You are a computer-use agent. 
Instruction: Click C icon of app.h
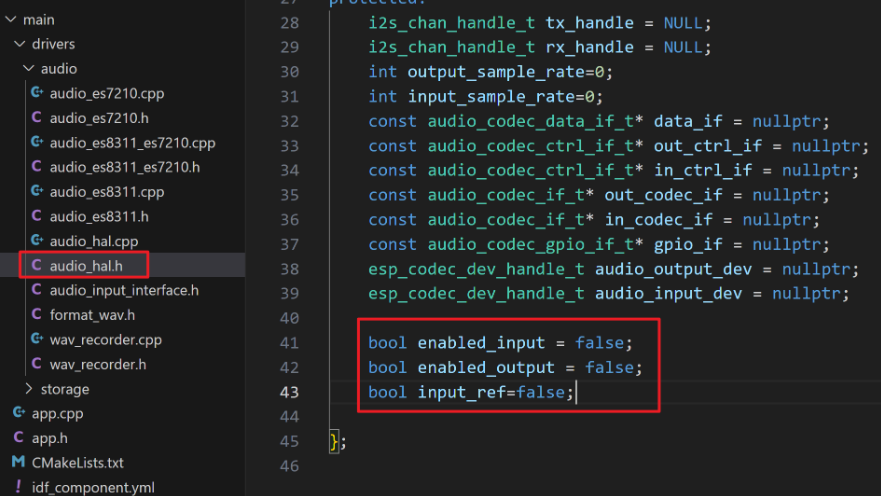pos(19,437)
